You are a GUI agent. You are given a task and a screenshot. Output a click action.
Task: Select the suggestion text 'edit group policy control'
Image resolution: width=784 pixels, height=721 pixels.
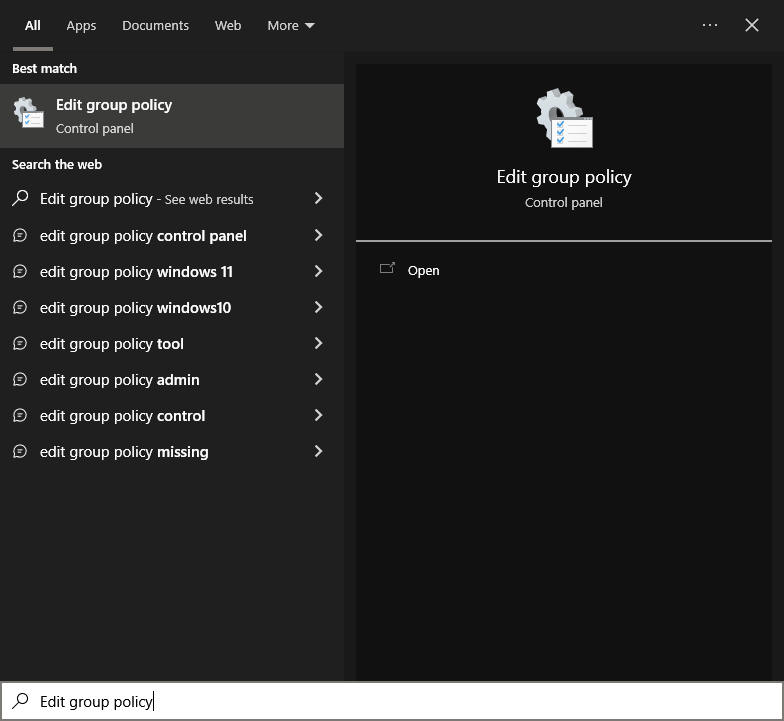point(122,416)
